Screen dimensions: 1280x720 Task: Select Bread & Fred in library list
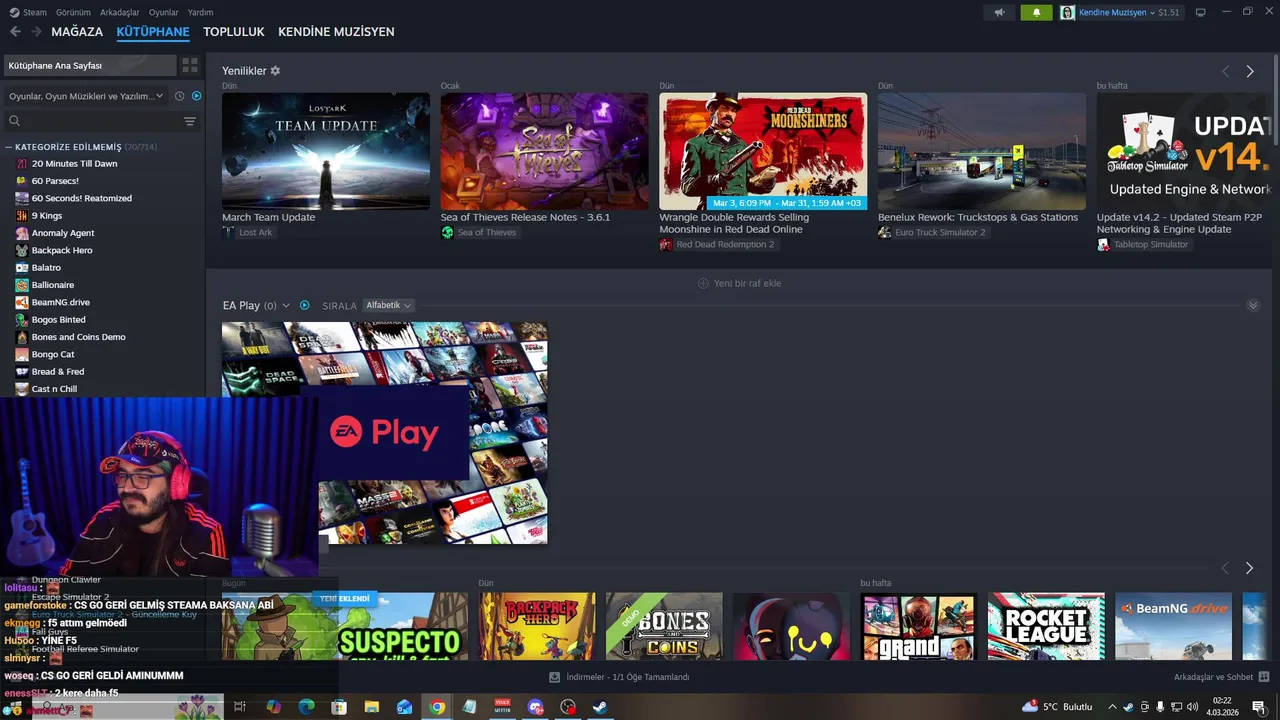coord(58,372)
